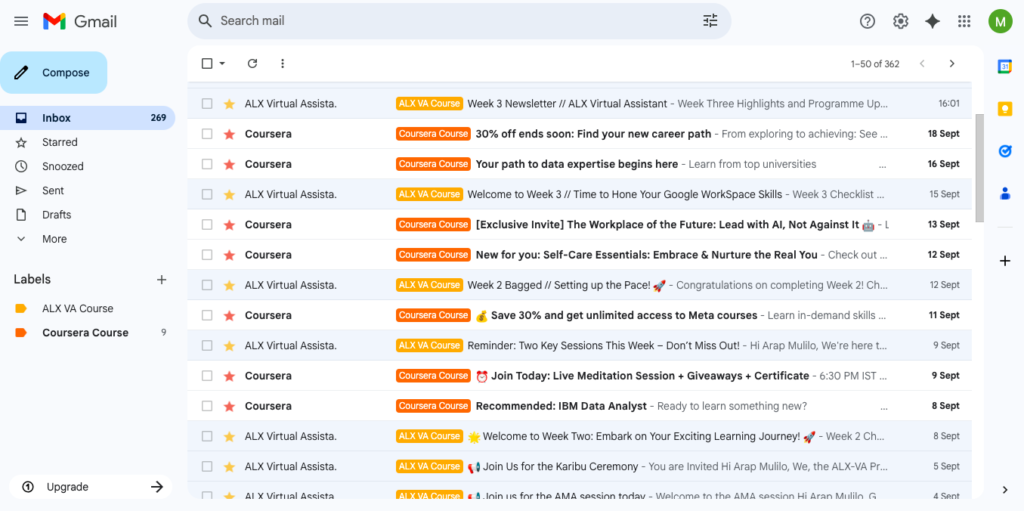The height and width of the screenshot is (511, 1024).
Task: Check the 'Self-Care Essentials' email checkbox
Action: [x=207, y=254]
